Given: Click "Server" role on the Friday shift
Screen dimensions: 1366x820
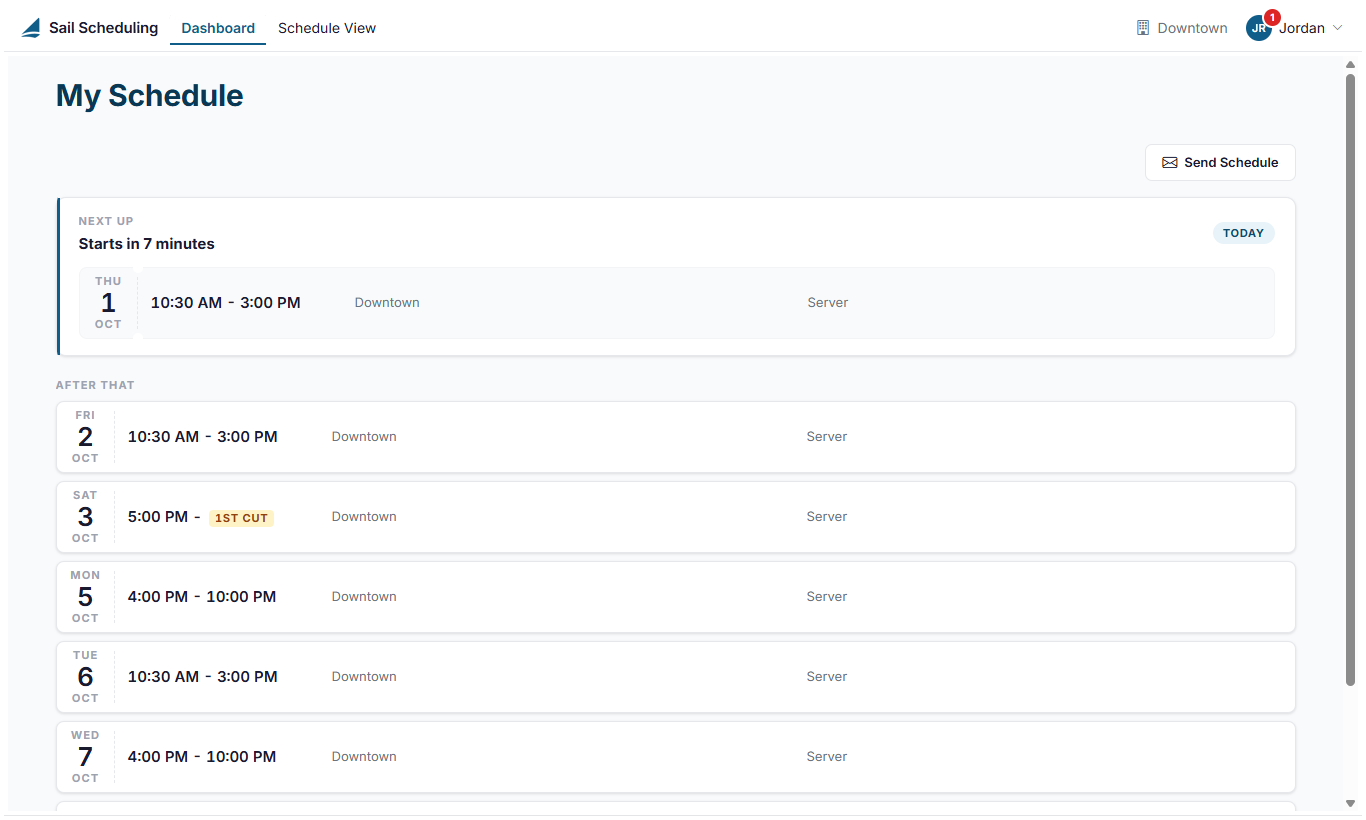Looking at the screenshot, I should click(x=827, y=437).
